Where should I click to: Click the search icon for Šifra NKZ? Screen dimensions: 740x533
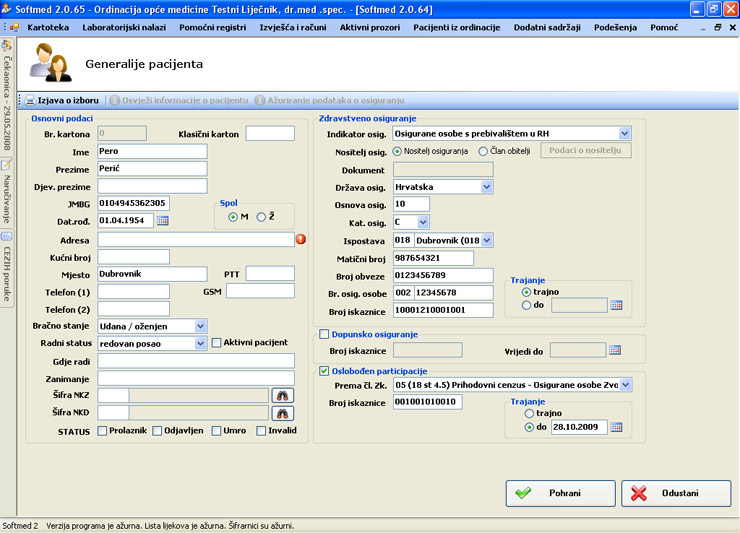coord(283,395)
